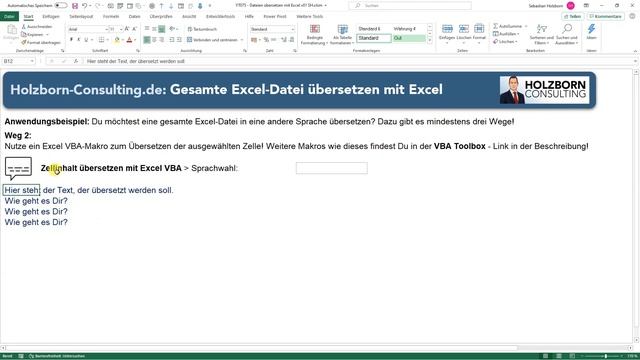Toggle the Textumbruch button
The width and height of the screenshot is (640, 360).
[202, 29]
